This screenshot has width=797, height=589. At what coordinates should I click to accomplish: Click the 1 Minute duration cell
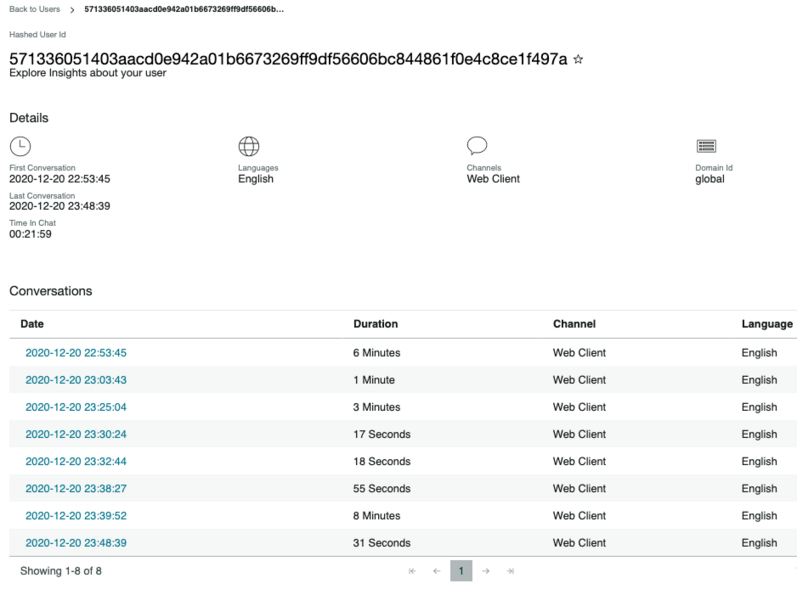coord(374,380)
